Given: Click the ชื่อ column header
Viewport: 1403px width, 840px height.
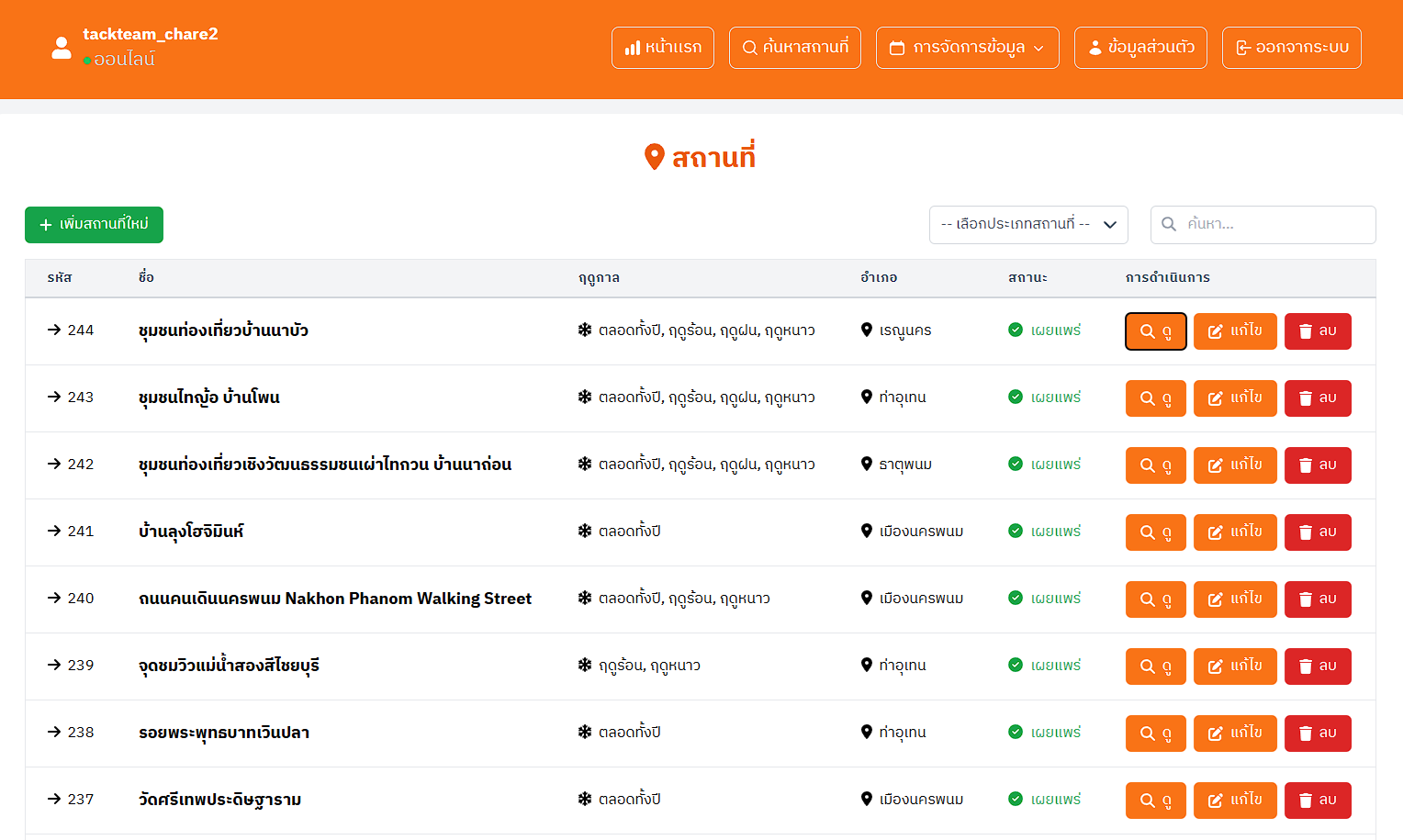Looking at the screenshot, I should click(146, 277).
